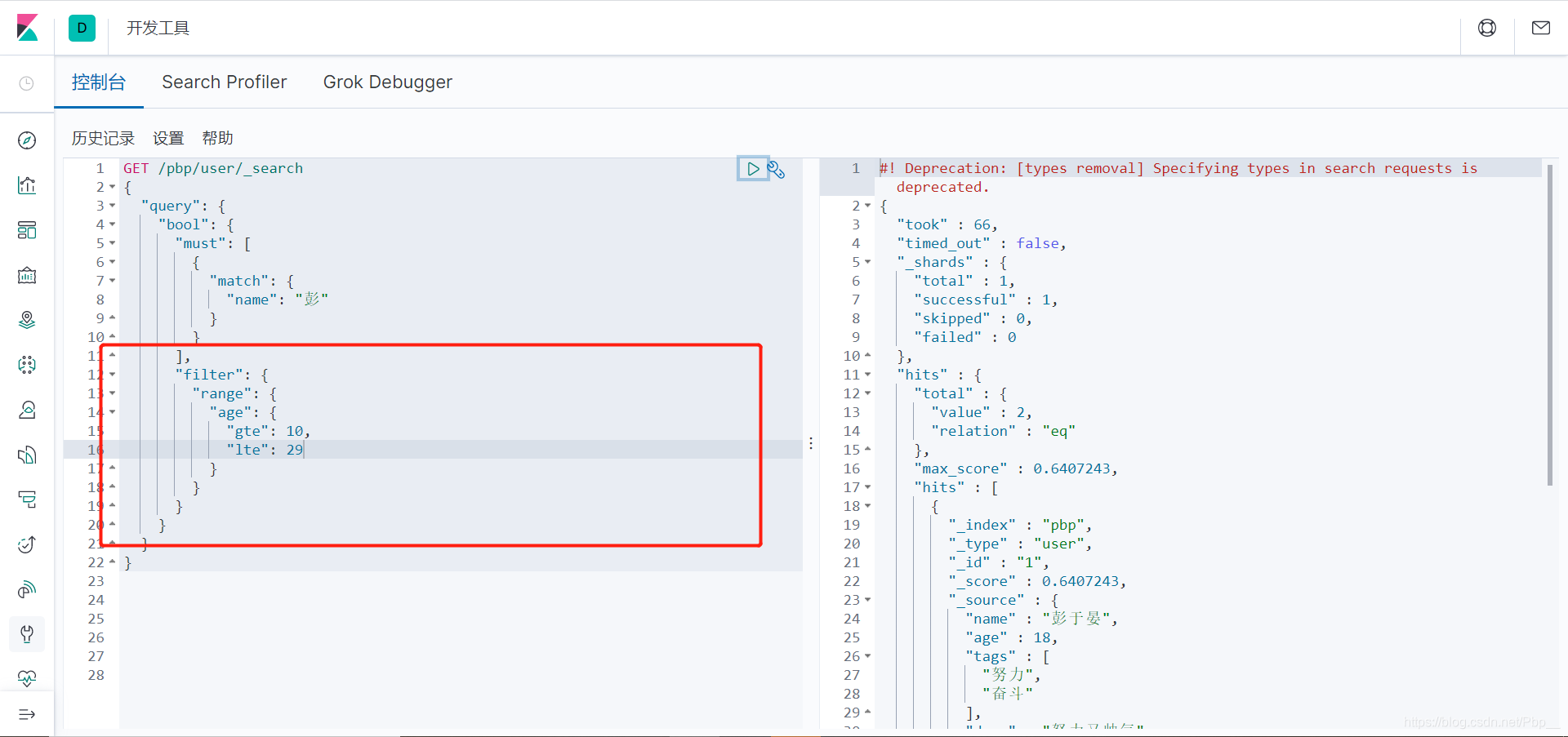Click "_type" : "user" response line
The width and height of the screenshot is (1568, 737).
1020,544
